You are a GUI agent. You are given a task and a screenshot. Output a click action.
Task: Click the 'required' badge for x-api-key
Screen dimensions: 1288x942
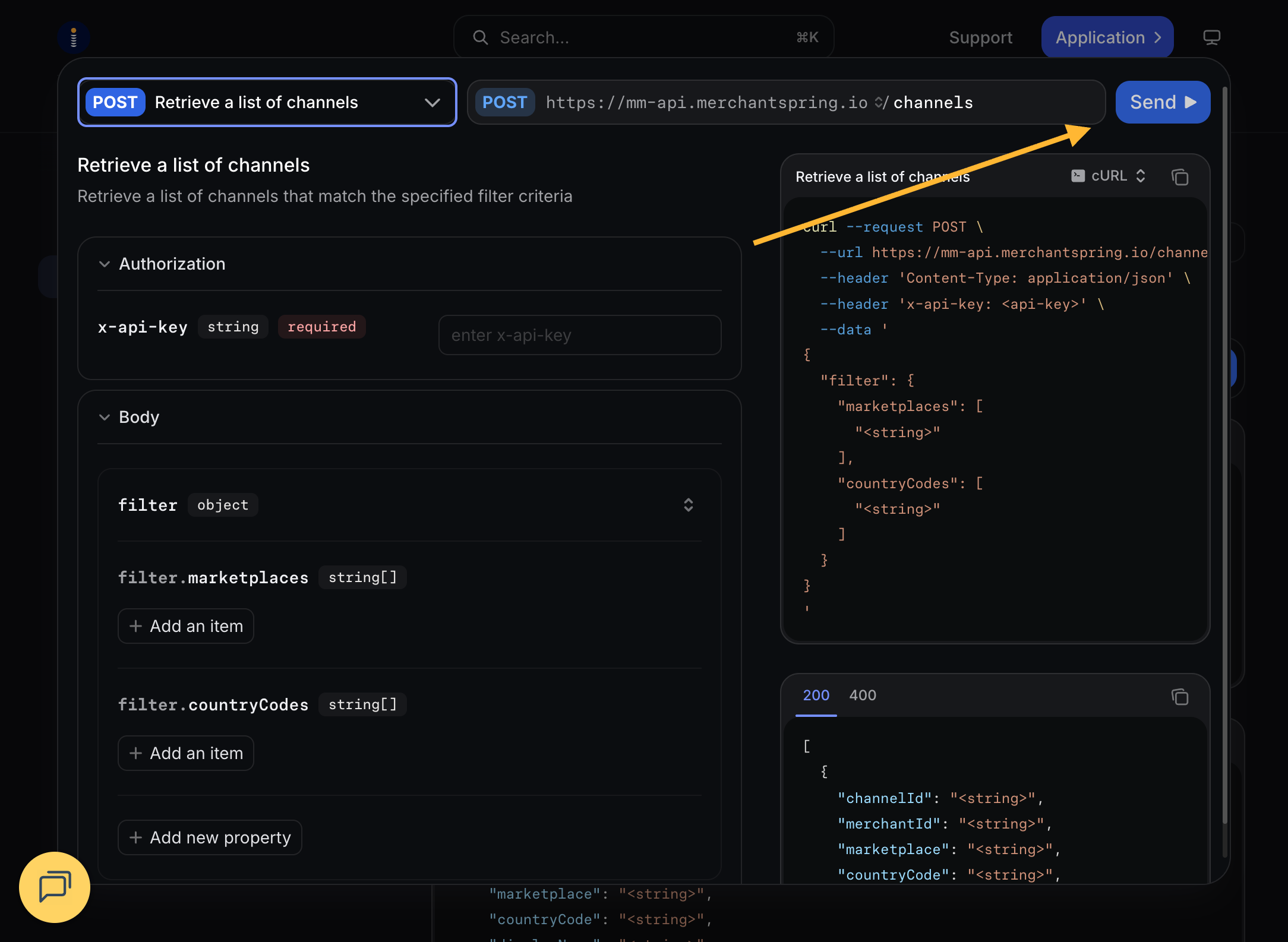point(321,327)
